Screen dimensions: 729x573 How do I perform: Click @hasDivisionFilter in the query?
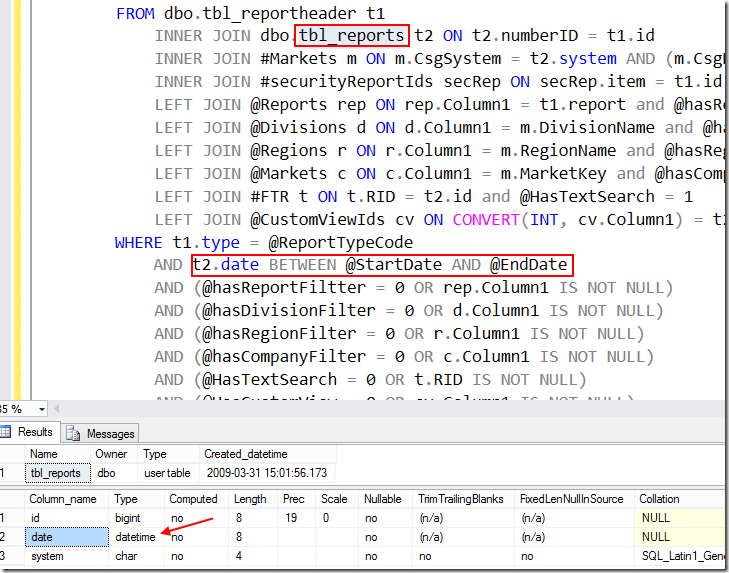(289, 311)
